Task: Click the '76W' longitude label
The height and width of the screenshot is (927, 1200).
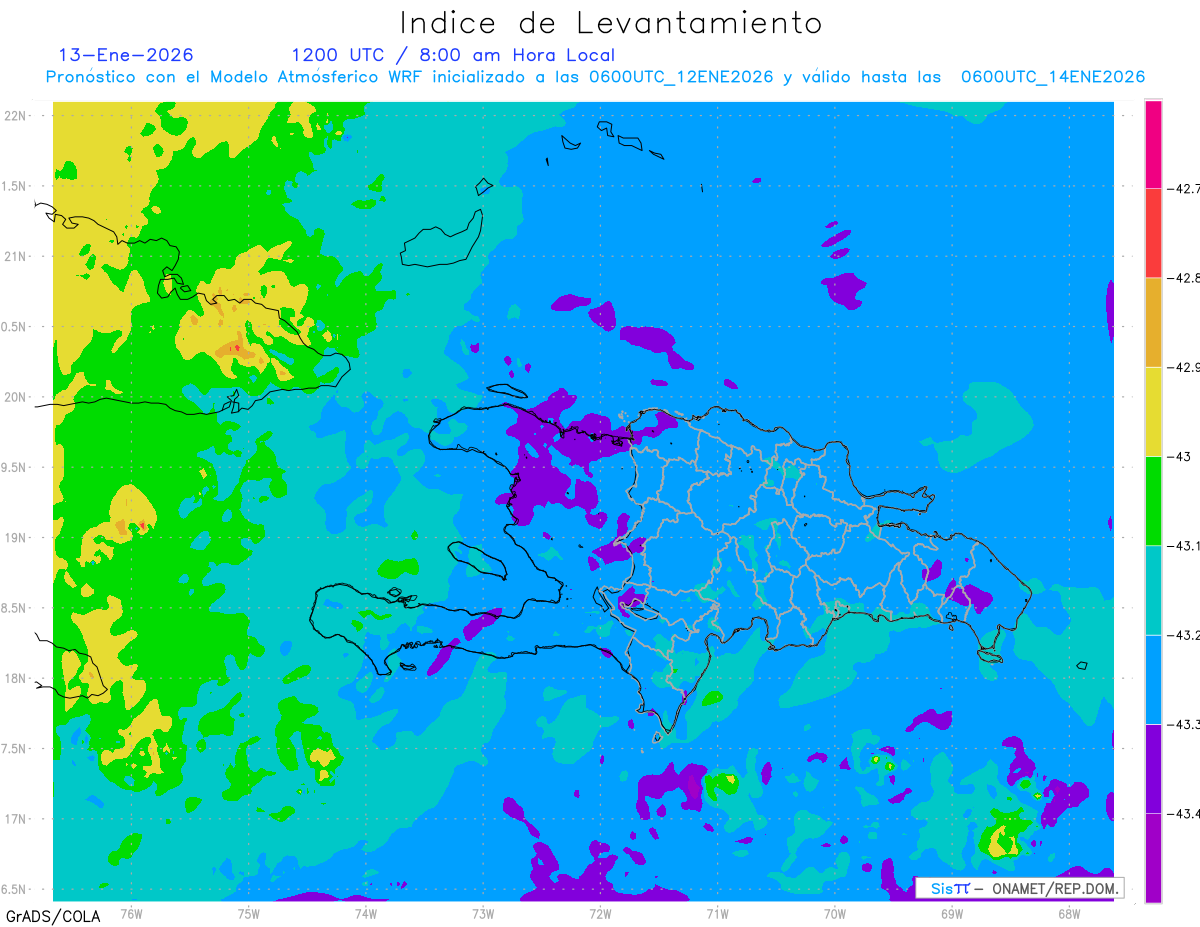Action: [131, 913]
